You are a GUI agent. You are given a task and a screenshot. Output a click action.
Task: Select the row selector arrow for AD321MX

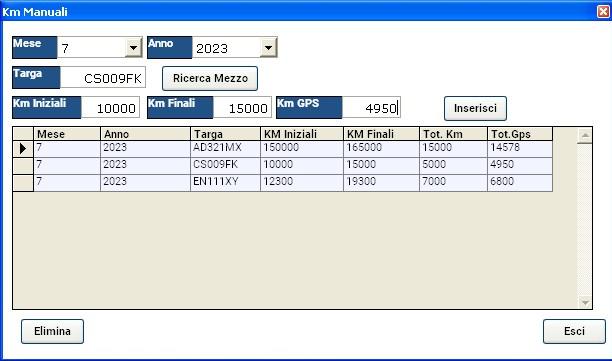pos(23,149)
